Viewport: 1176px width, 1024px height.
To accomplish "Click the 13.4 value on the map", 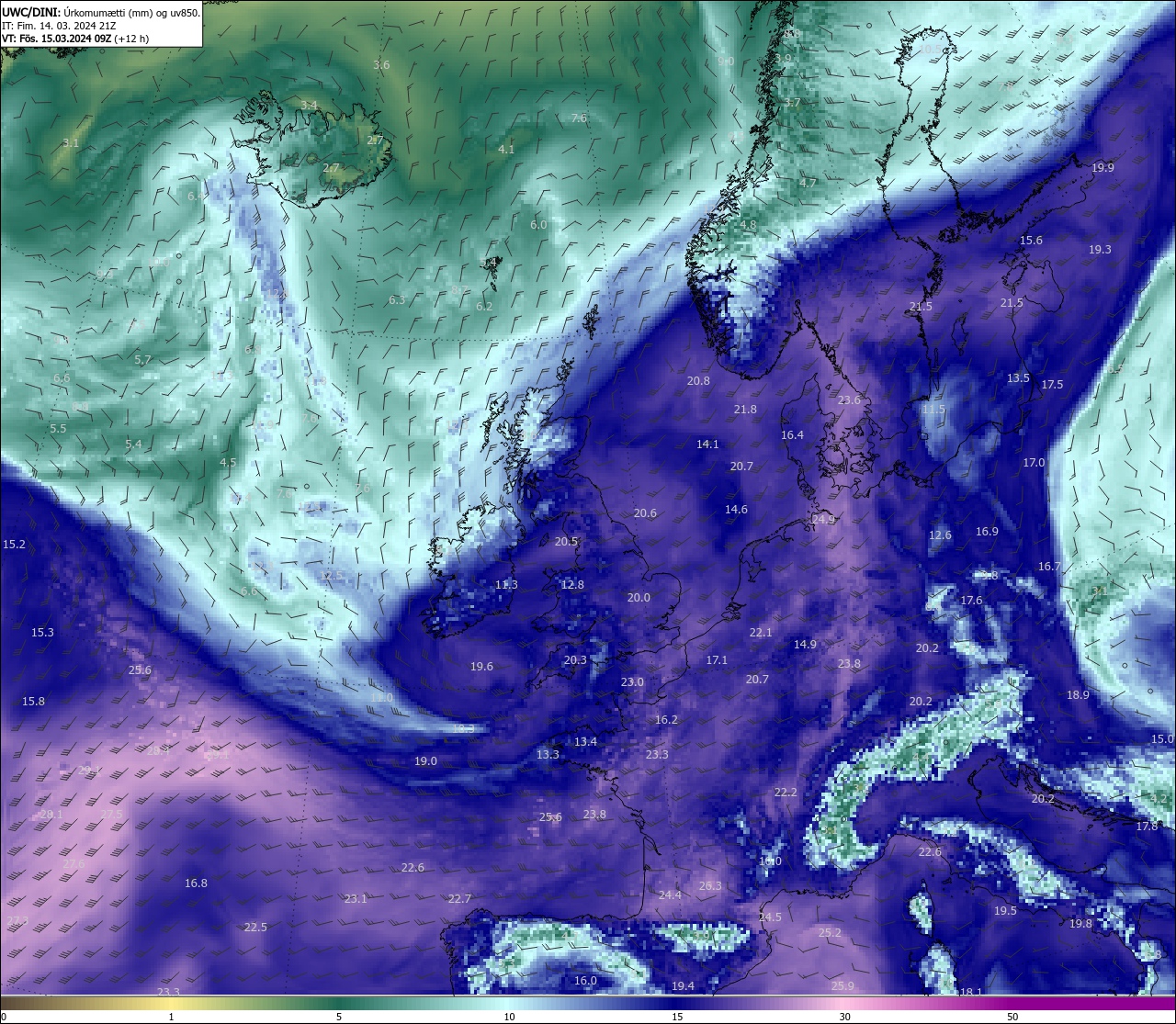I will [585, 742].
